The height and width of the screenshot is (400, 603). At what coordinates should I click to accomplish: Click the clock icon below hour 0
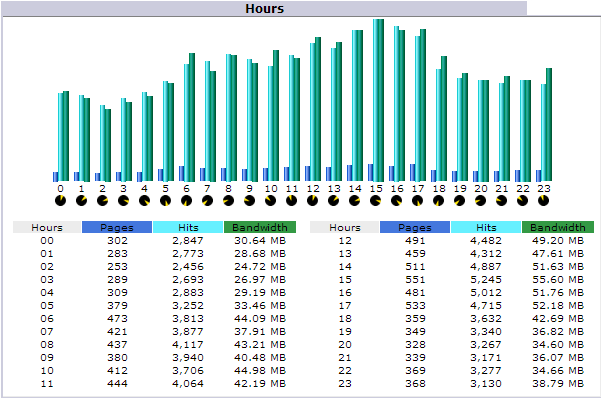click(61, 200)
